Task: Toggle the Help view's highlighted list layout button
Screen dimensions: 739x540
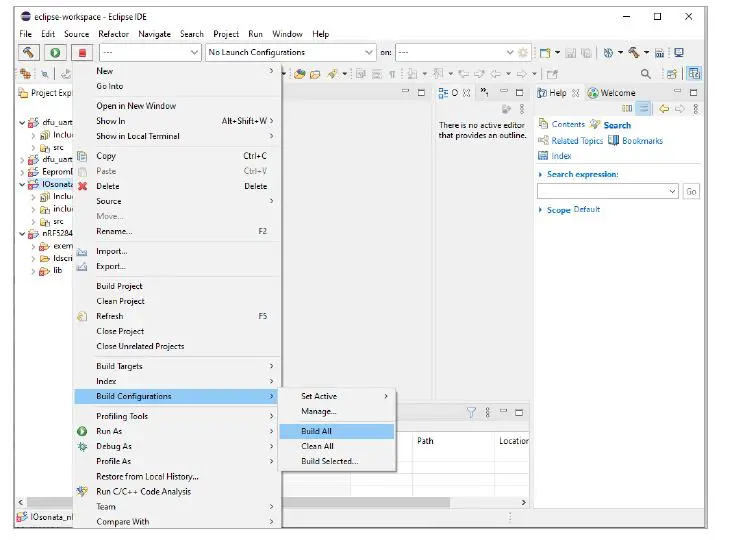Action: click(644, 108)
